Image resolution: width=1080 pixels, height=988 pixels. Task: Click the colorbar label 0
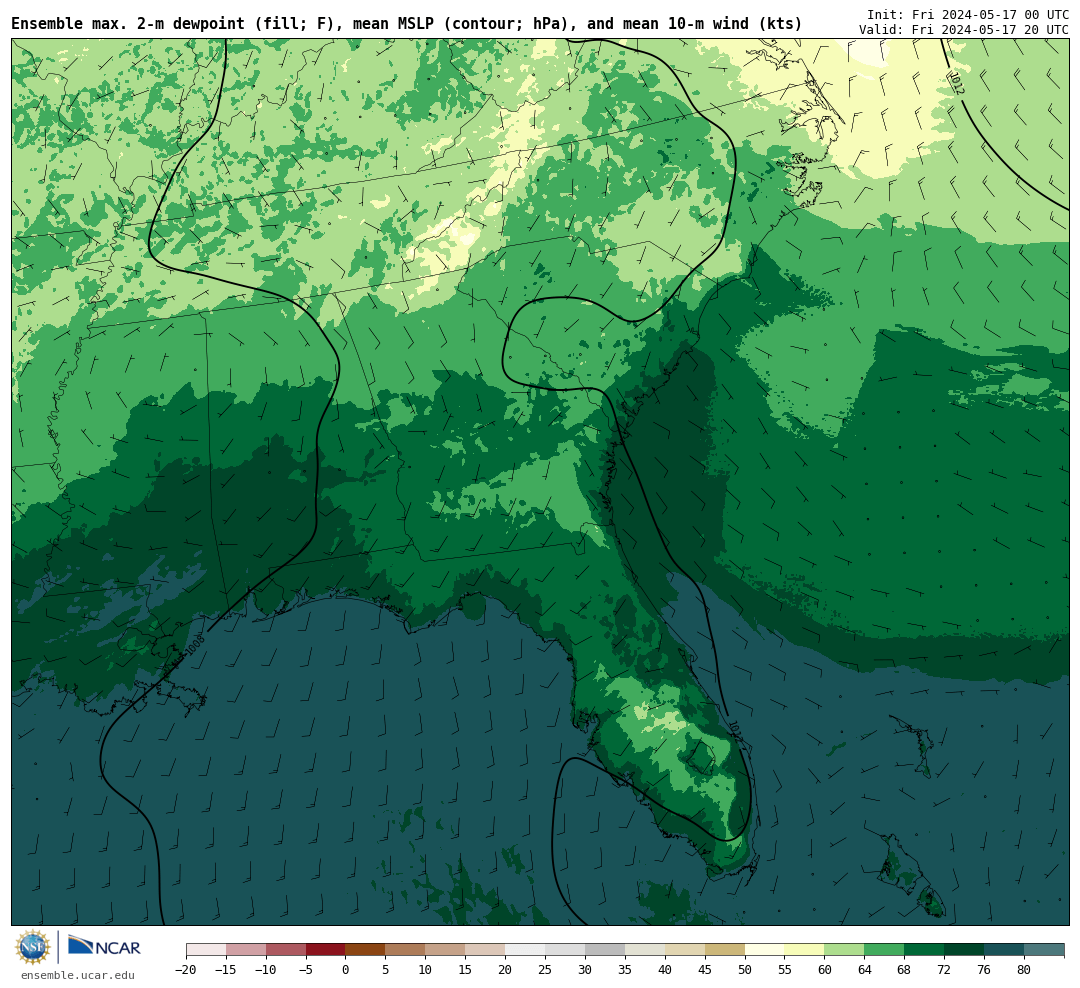click(345, 969)
